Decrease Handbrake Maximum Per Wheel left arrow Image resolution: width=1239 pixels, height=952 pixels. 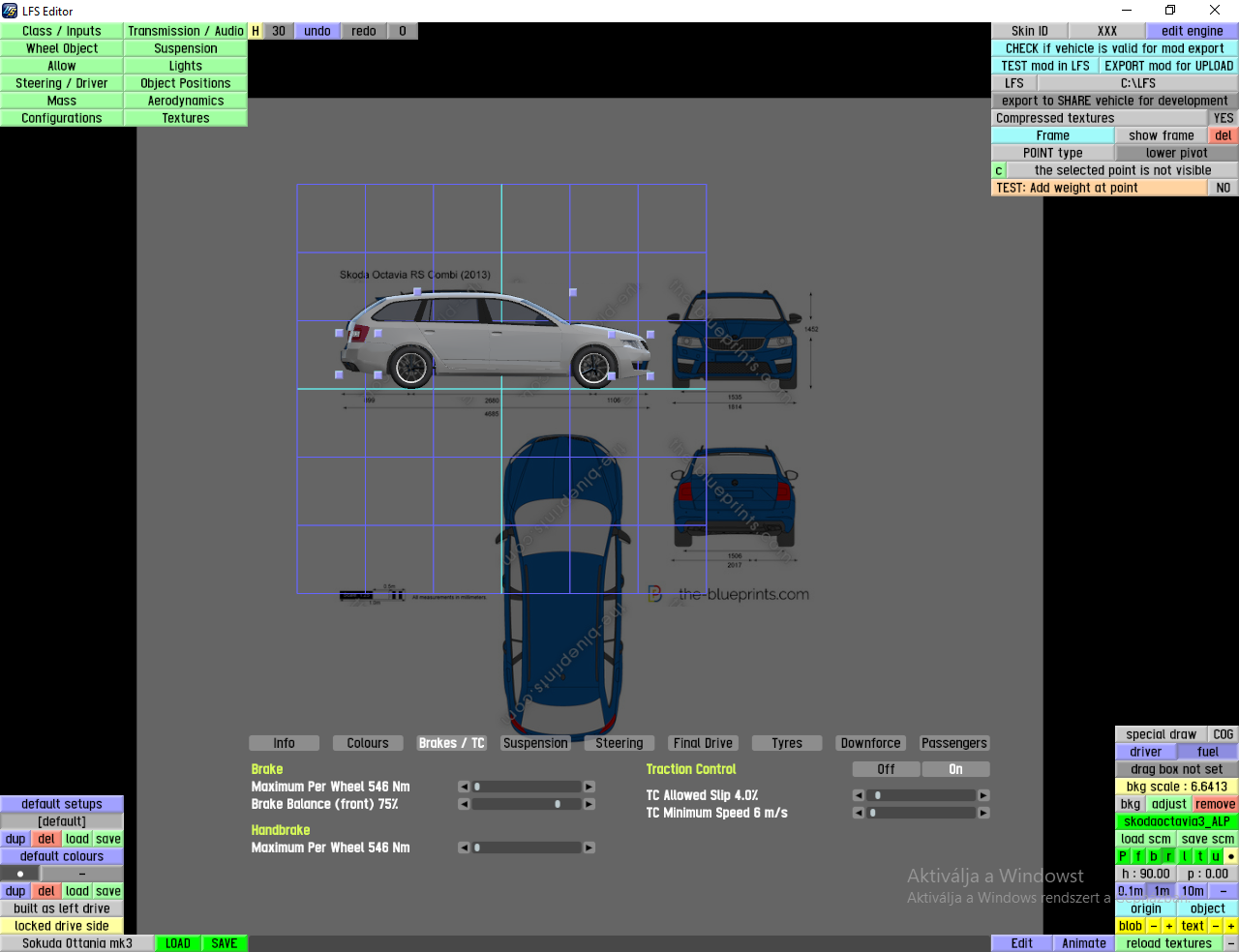pyautogui.click(x=464, y=848)
